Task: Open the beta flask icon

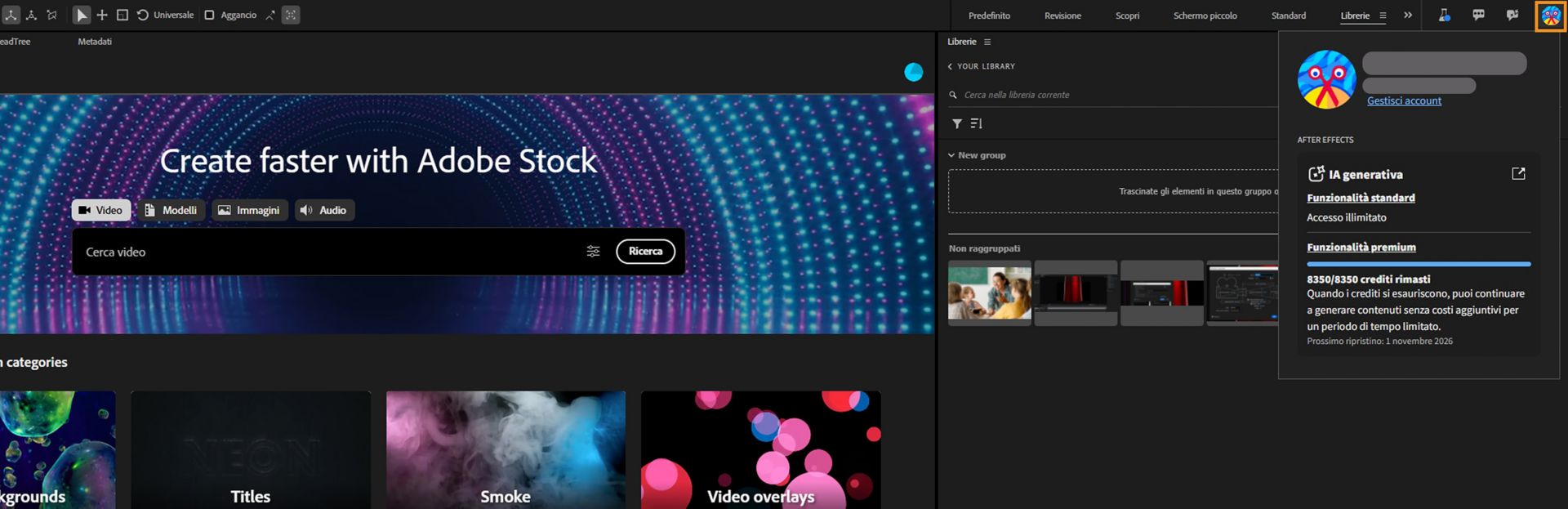Action: (x=1444, y=15)
